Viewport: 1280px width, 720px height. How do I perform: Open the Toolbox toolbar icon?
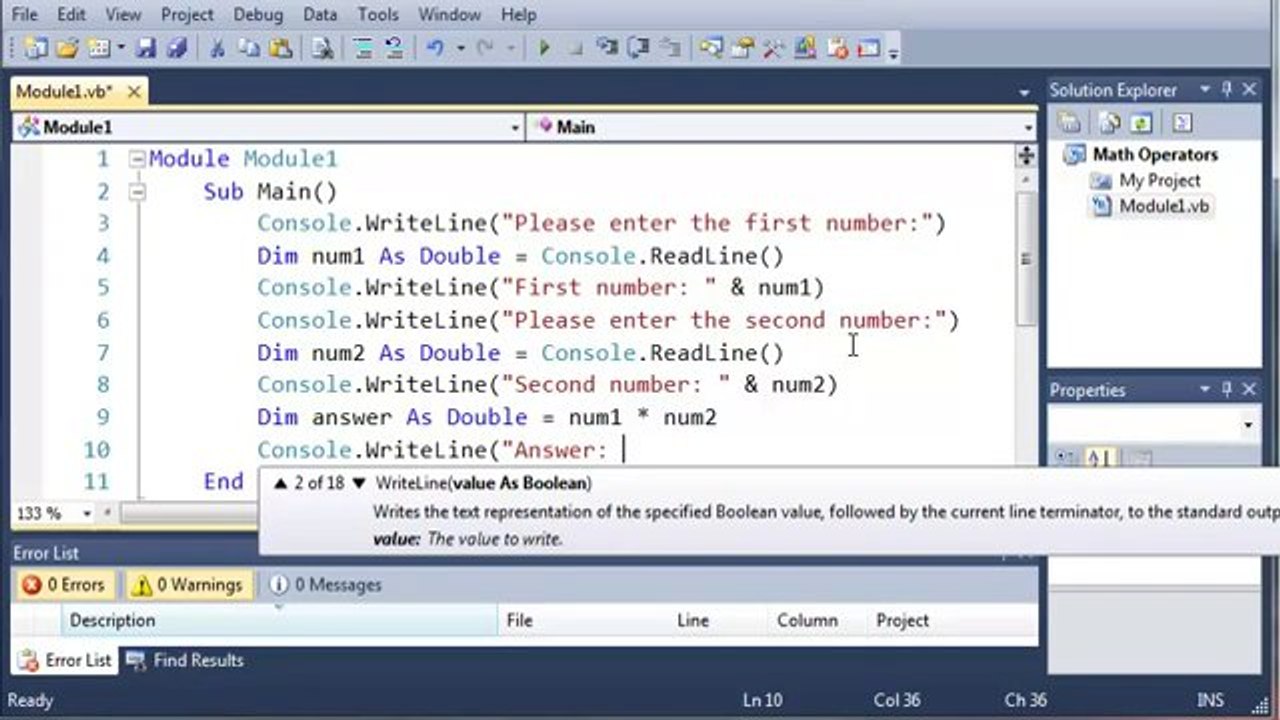[x=773, y=48]
